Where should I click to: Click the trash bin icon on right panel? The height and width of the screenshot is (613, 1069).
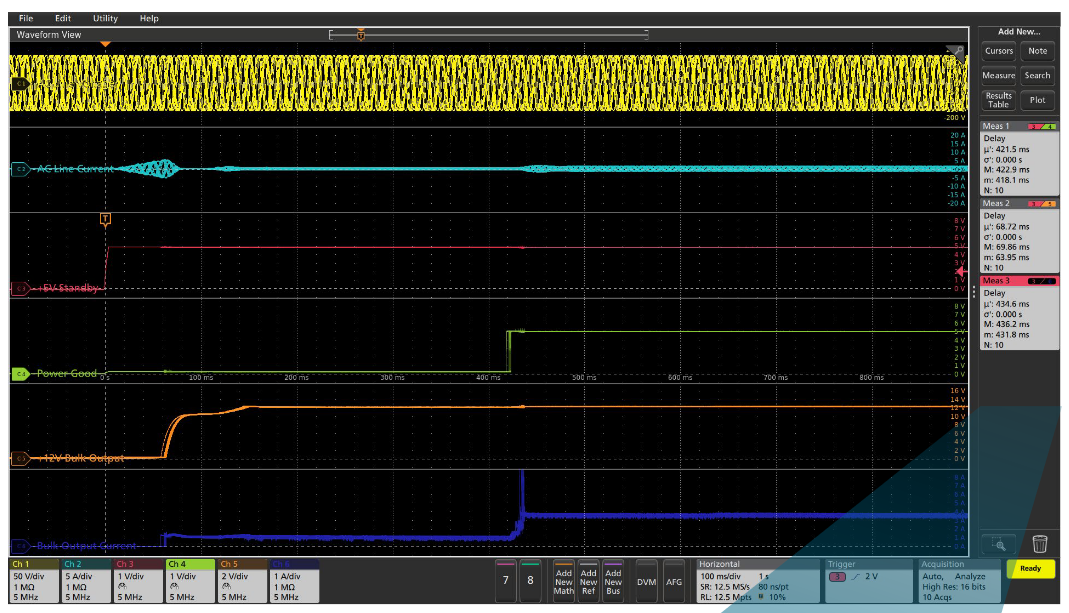coord(1041,543)
